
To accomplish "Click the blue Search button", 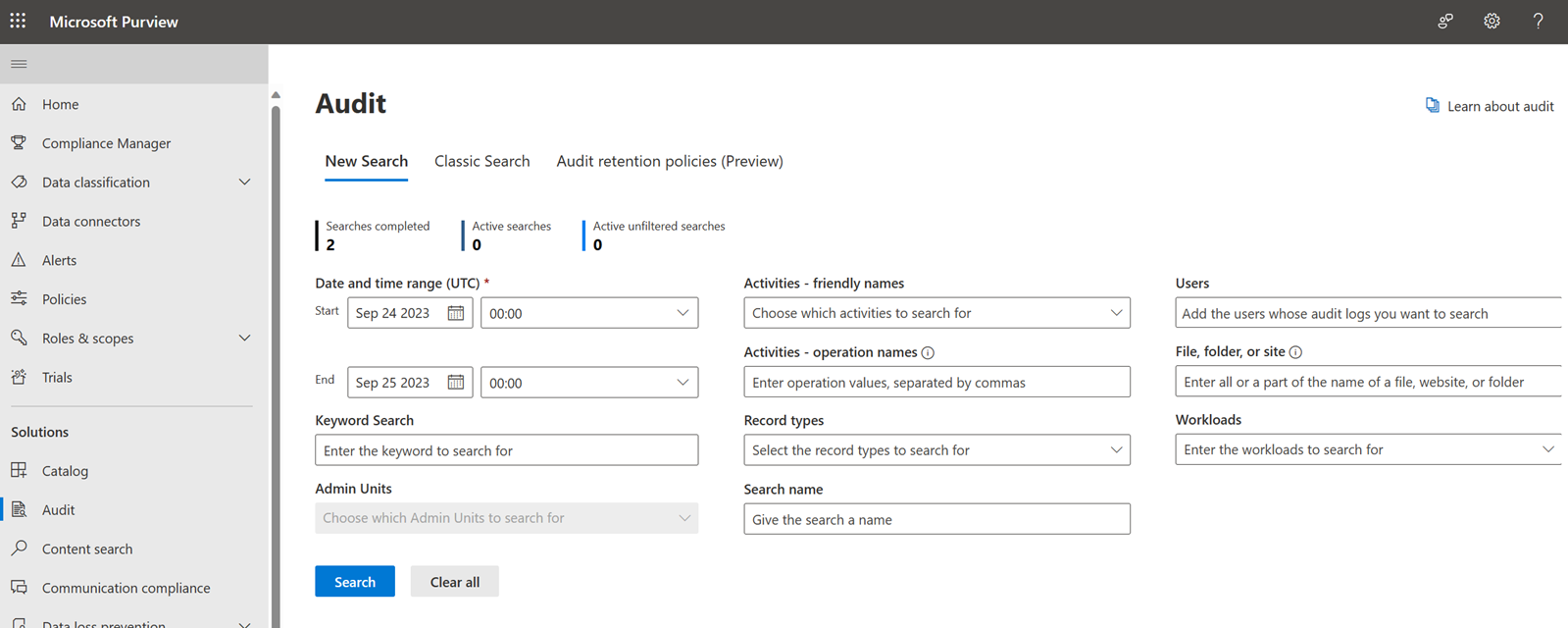I will pos(355,582).
